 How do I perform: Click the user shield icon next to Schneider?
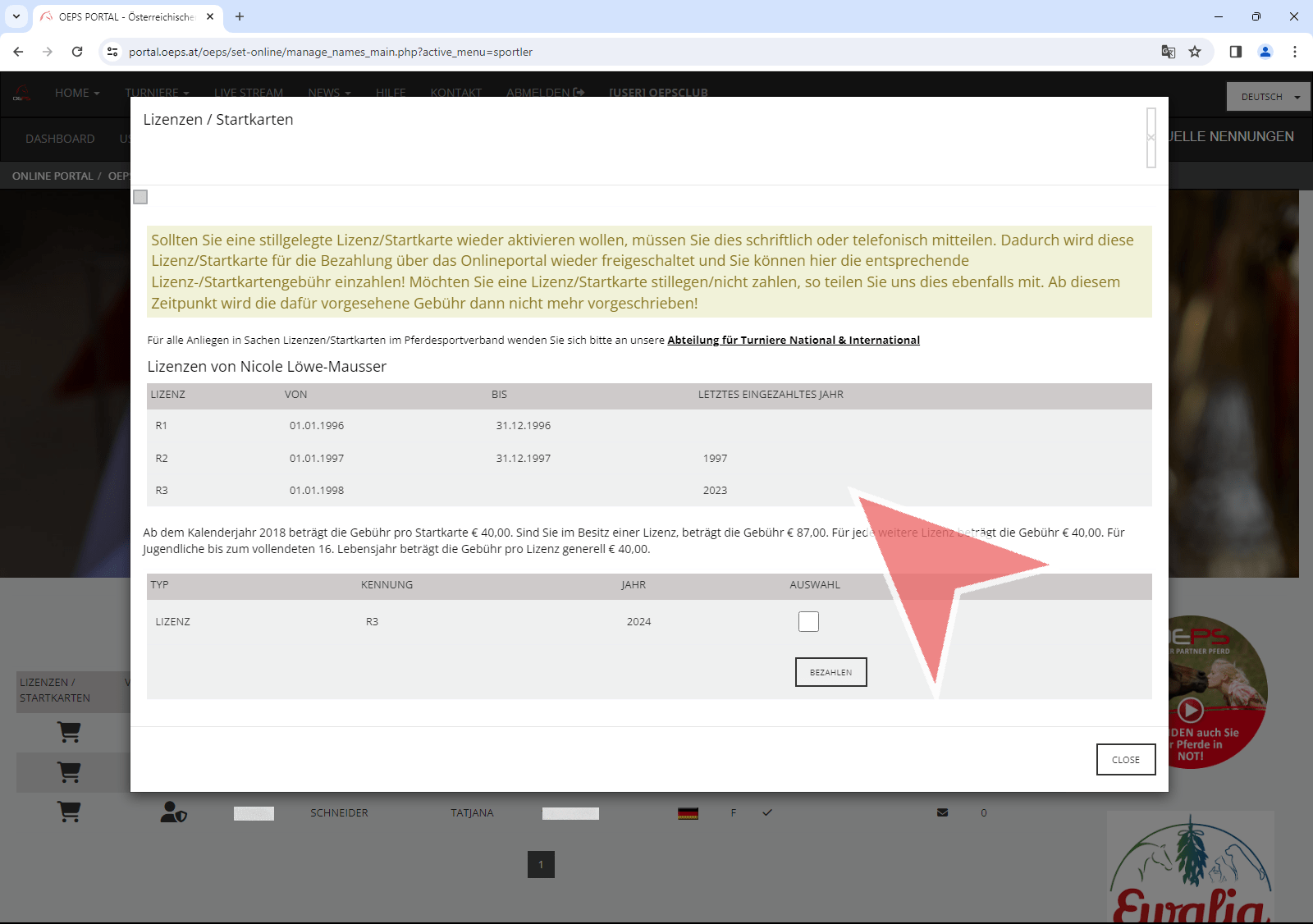tap(173, 812)
